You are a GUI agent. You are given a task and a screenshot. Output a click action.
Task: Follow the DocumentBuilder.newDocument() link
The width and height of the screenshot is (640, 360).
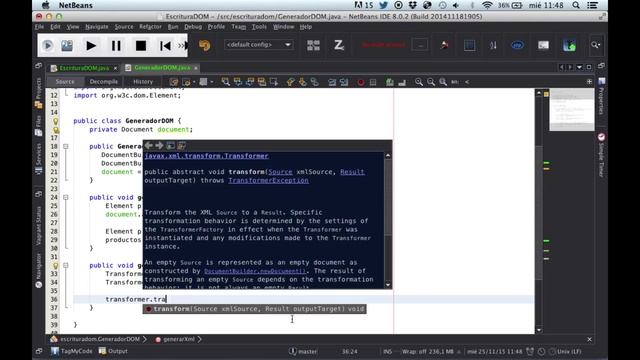(255, 271)
